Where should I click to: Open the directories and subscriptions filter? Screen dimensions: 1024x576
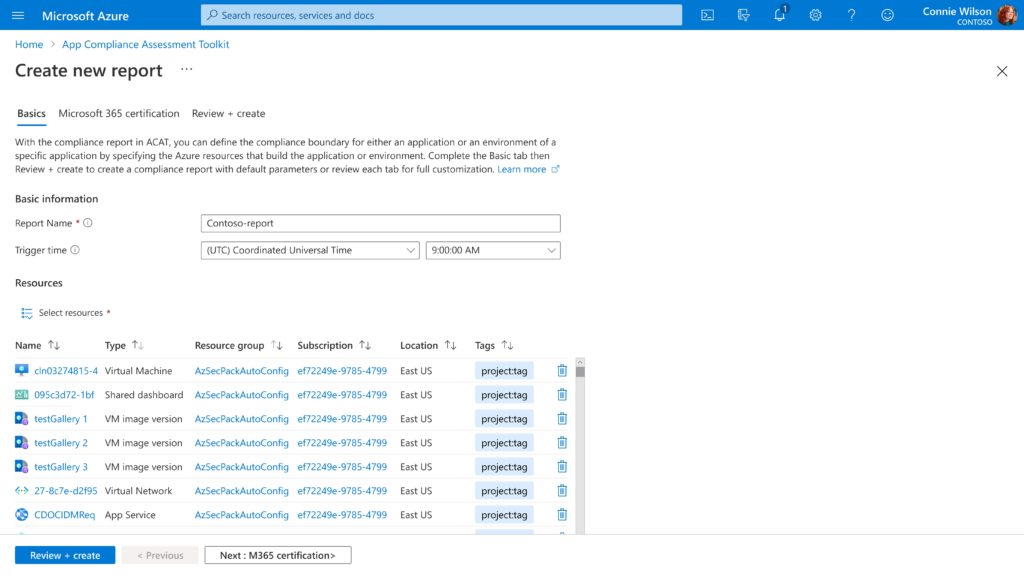tap(744, 15)
